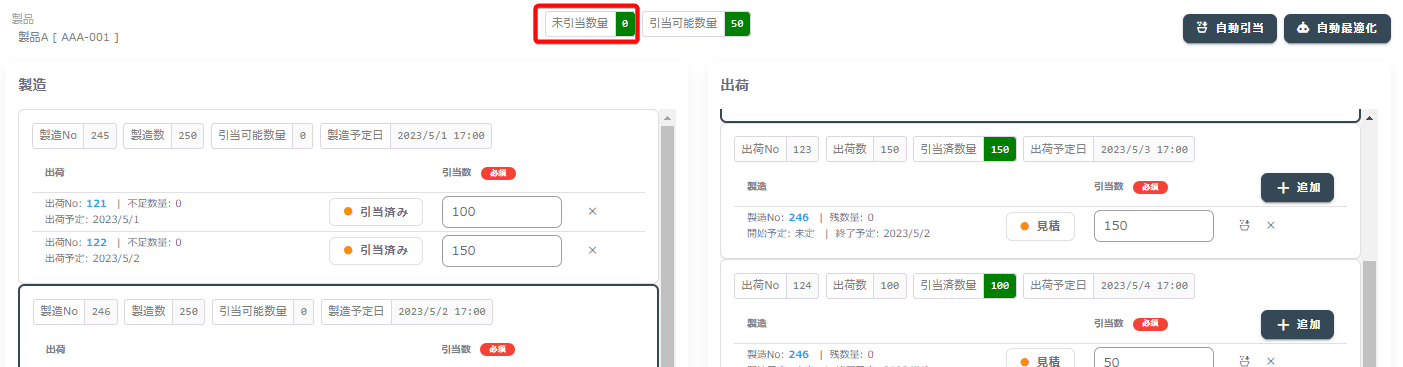Click 製造予定日 2023/5/1 17:00 tag
The width and height of the screenshot is (1403, 367).
406,136
